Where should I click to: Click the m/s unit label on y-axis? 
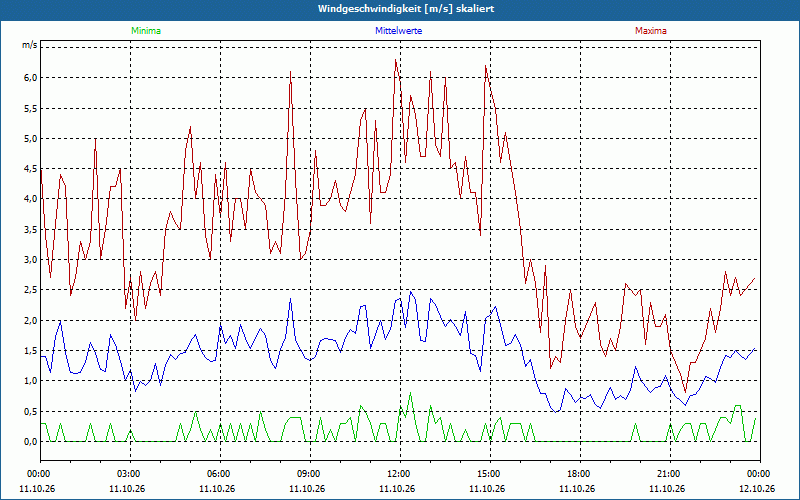click(x=30, y=45)
